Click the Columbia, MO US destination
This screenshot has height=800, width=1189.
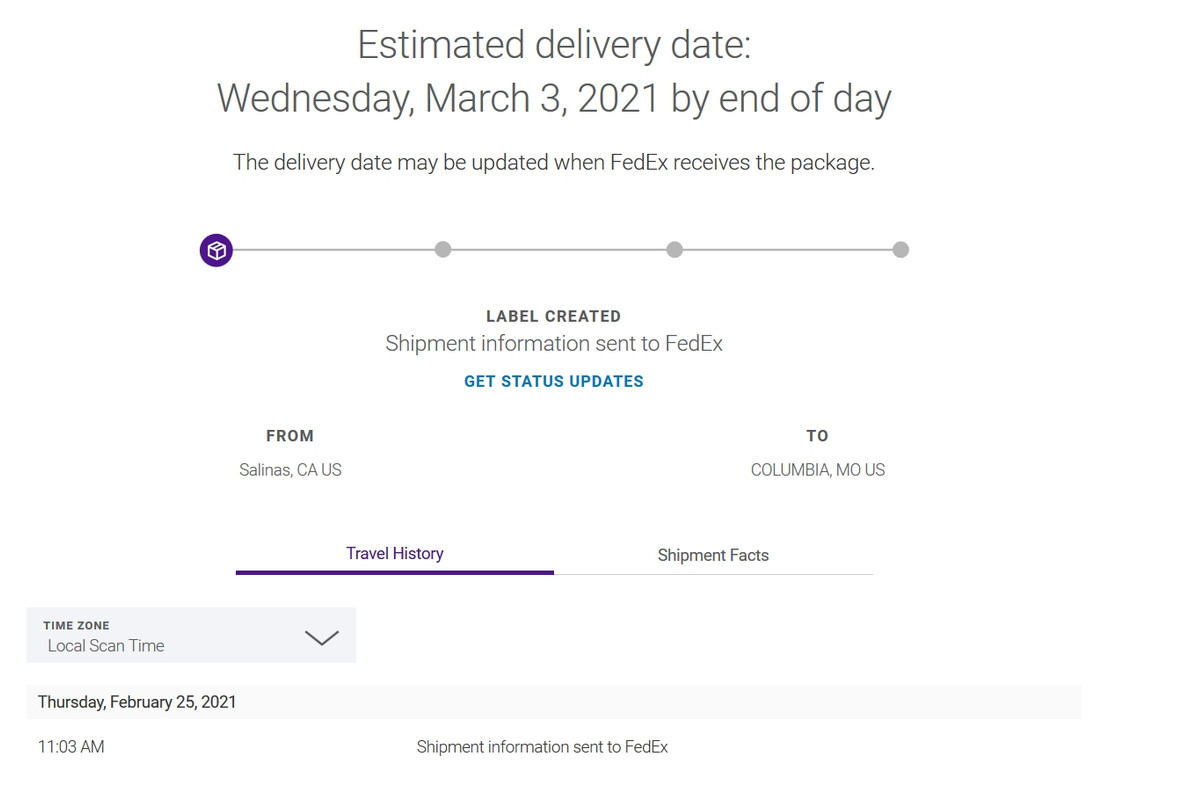pyautogui.click(x=817, y=470)
